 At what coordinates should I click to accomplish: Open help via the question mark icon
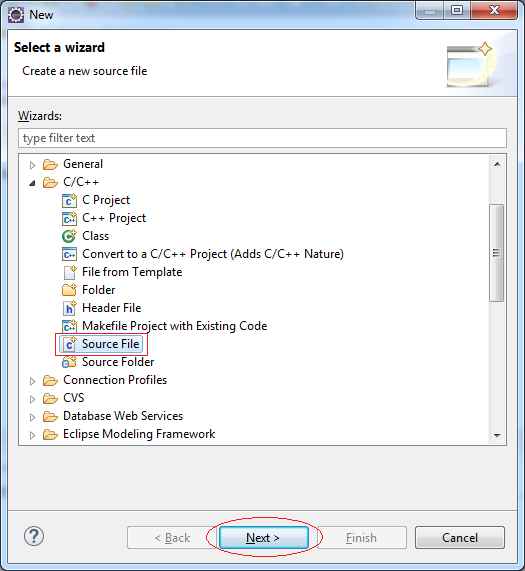pyautogui.click(x=34, y=536)
